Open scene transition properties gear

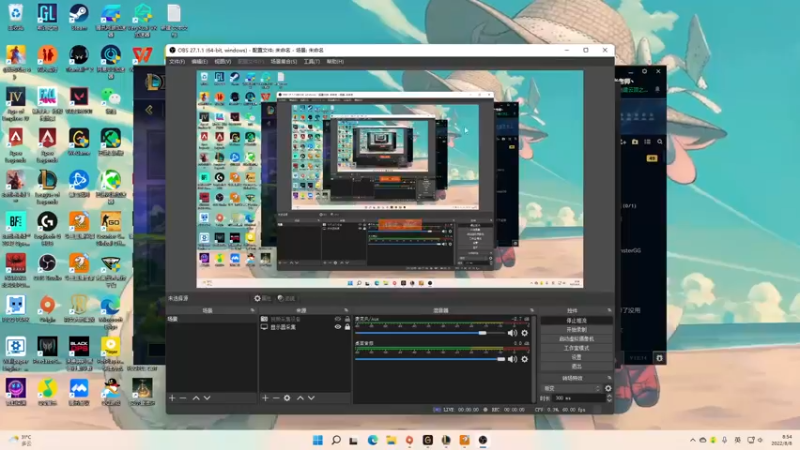click(x=608, y=388)
